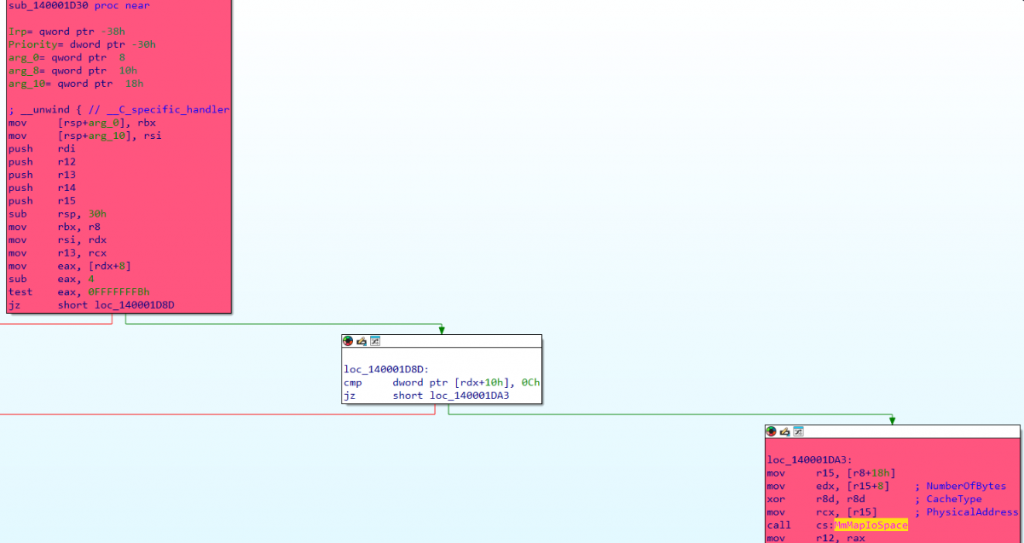Click group nodes icon on loc_140001DA3 block
This screenshot has height=543, width=1024.
click(798, 431)
